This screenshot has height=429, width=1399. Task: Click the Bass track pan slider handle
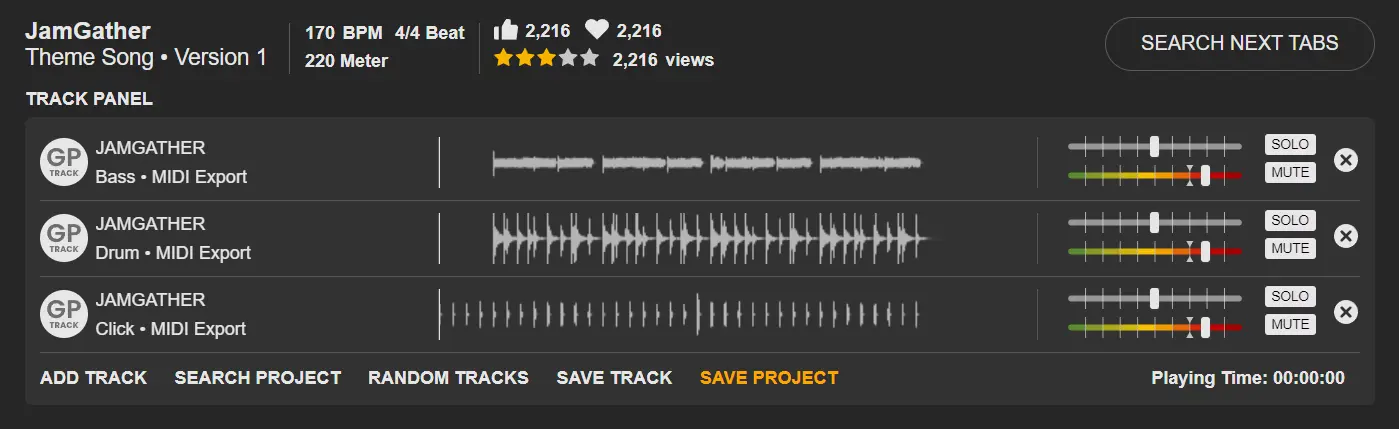(1154, 146)
